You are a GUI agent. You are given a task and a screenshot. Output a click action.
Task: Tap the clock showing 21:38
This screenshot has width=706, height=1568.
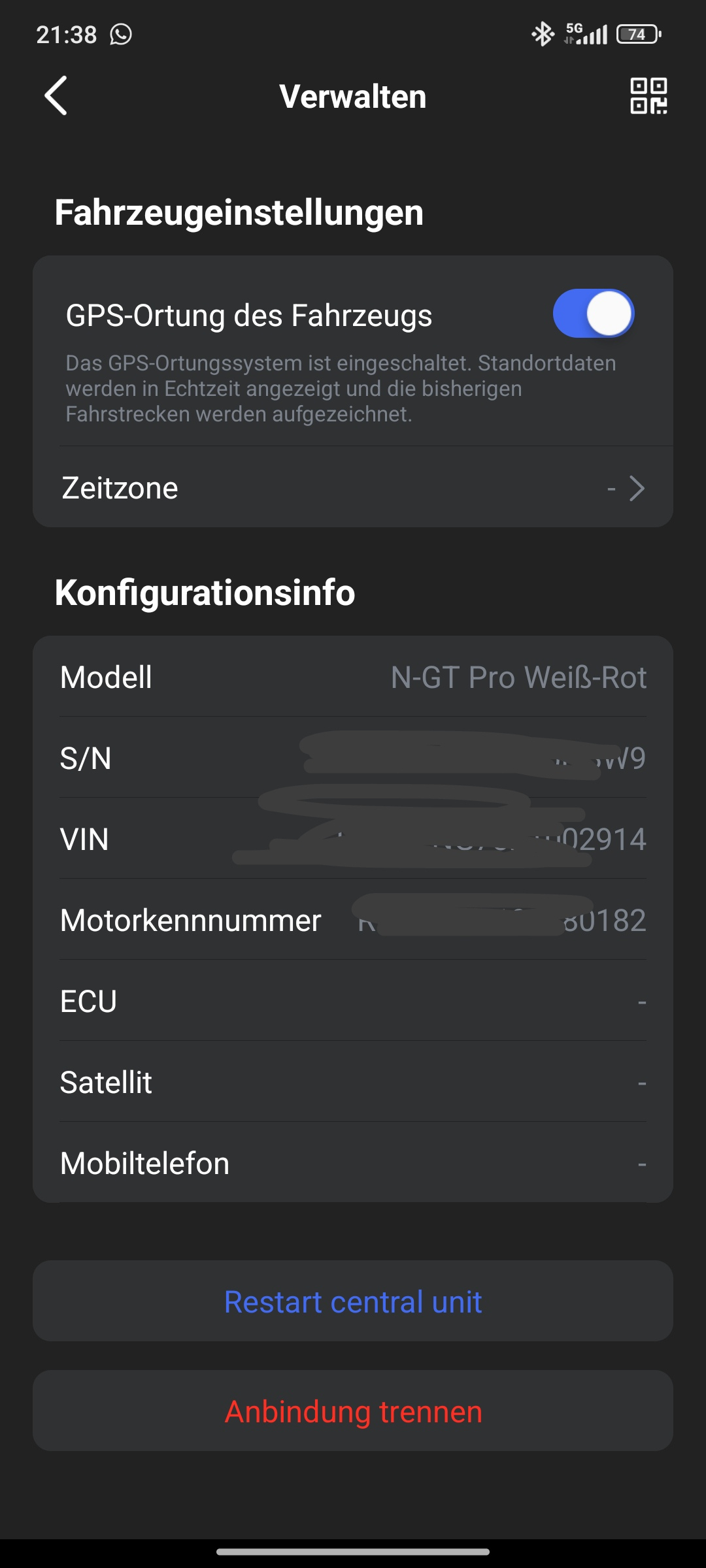tap(66, 34)
